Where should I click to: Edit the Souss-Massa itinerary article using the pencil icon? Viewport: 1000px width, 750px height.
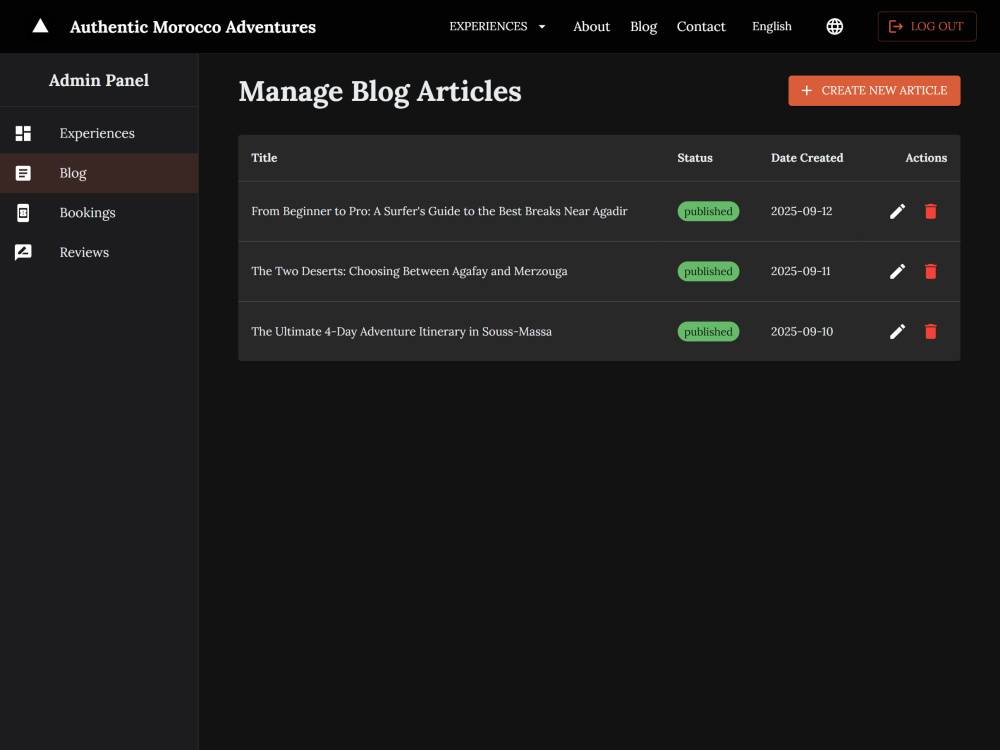click(897, 332)
